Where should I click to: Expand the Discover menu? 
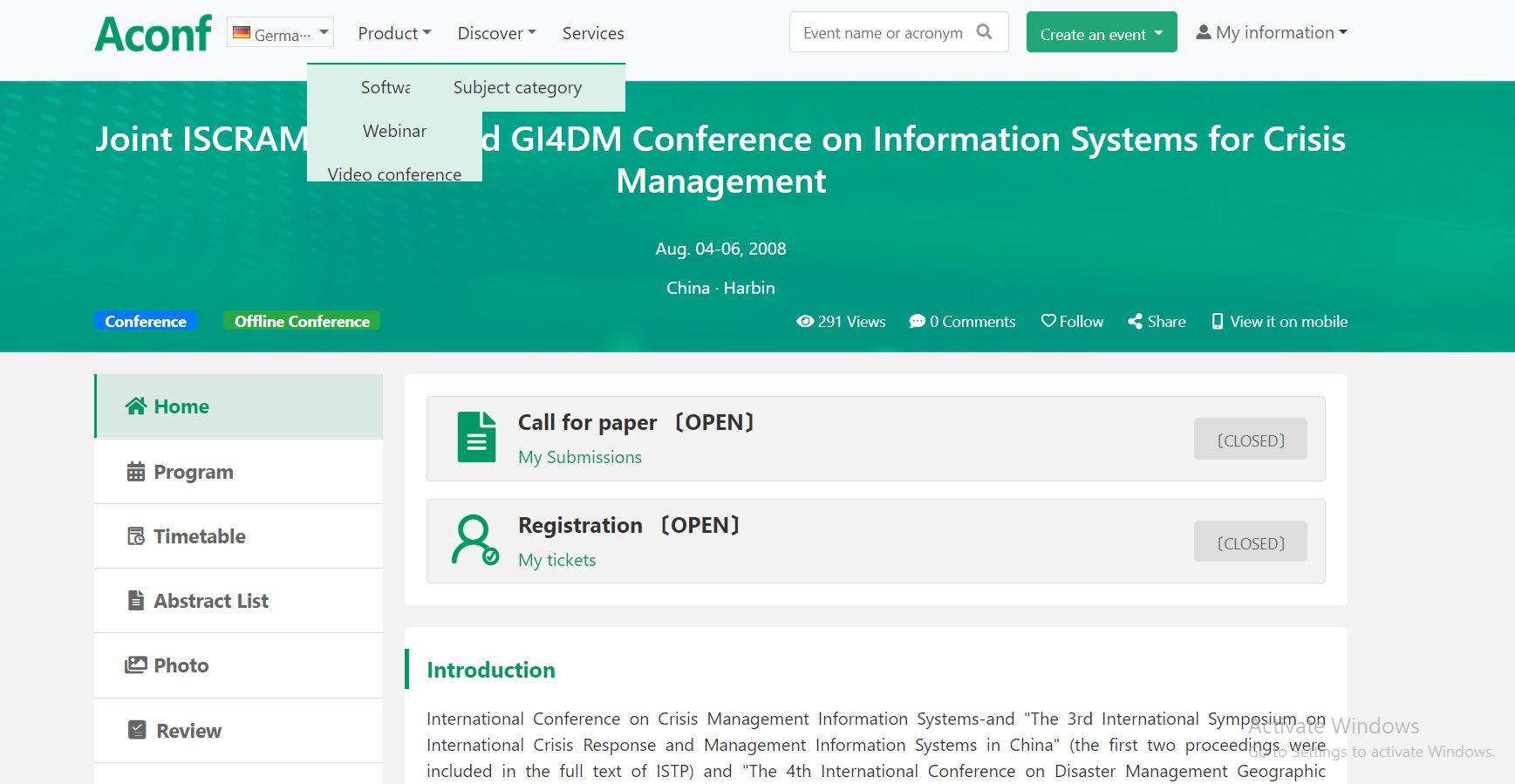click(496, 33)
